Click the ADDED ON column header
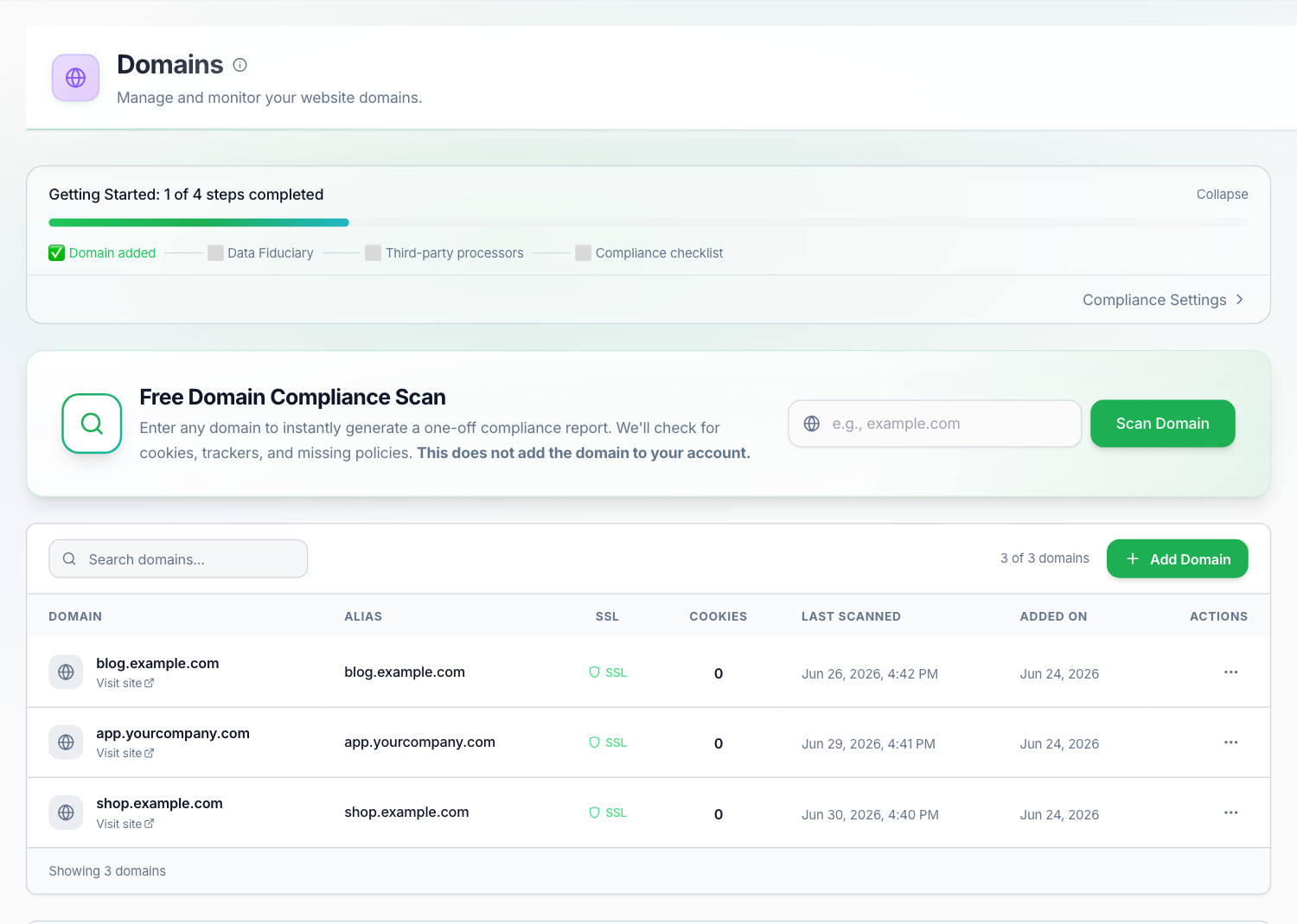 point(1053,616)
